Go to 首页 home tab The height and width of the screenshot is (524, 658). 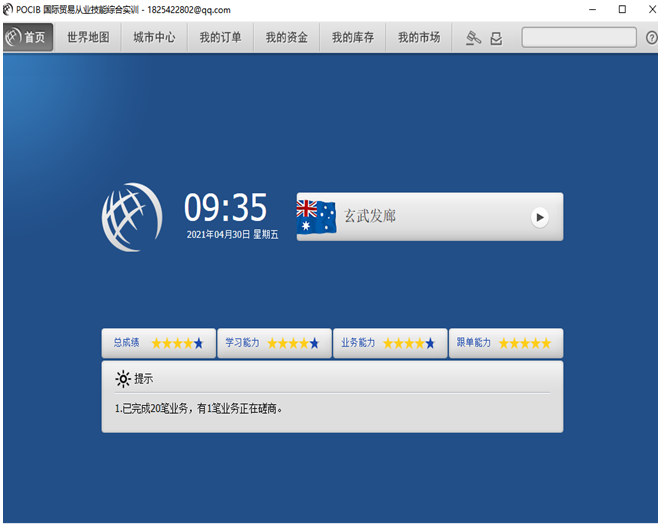27,38
